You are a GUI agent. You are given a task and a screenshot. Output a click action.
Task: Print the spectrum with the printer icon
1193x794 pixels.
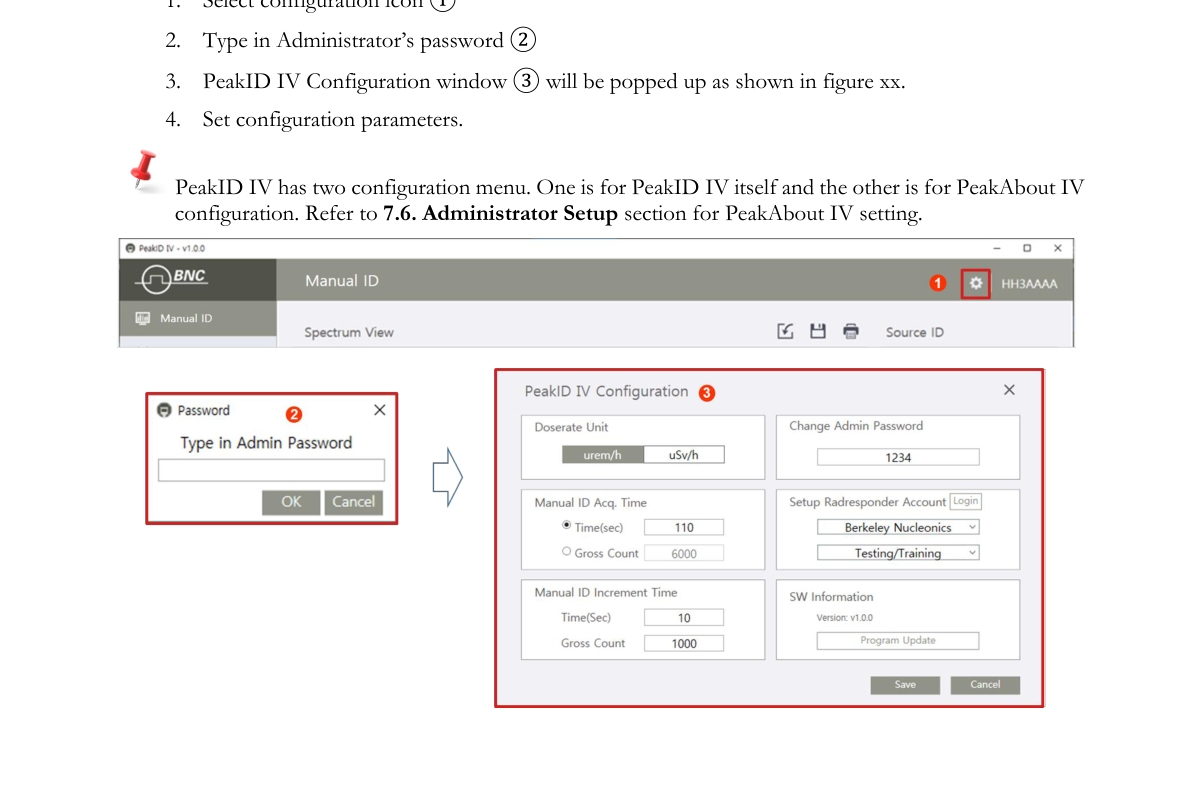[x=851, y=331]
